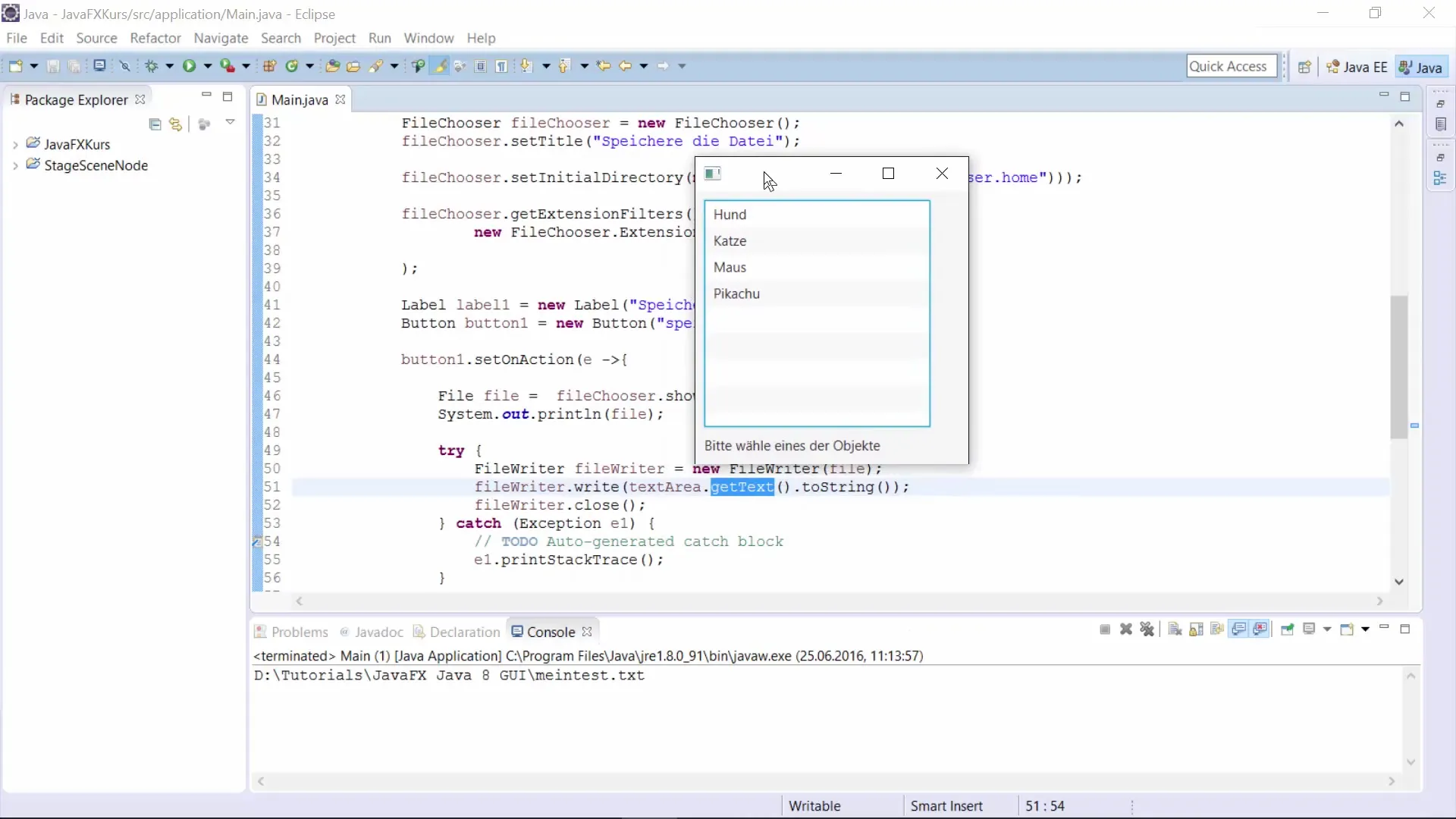
Task: Click the Outline icon in right sidebar
Action: coord(1440,179)
